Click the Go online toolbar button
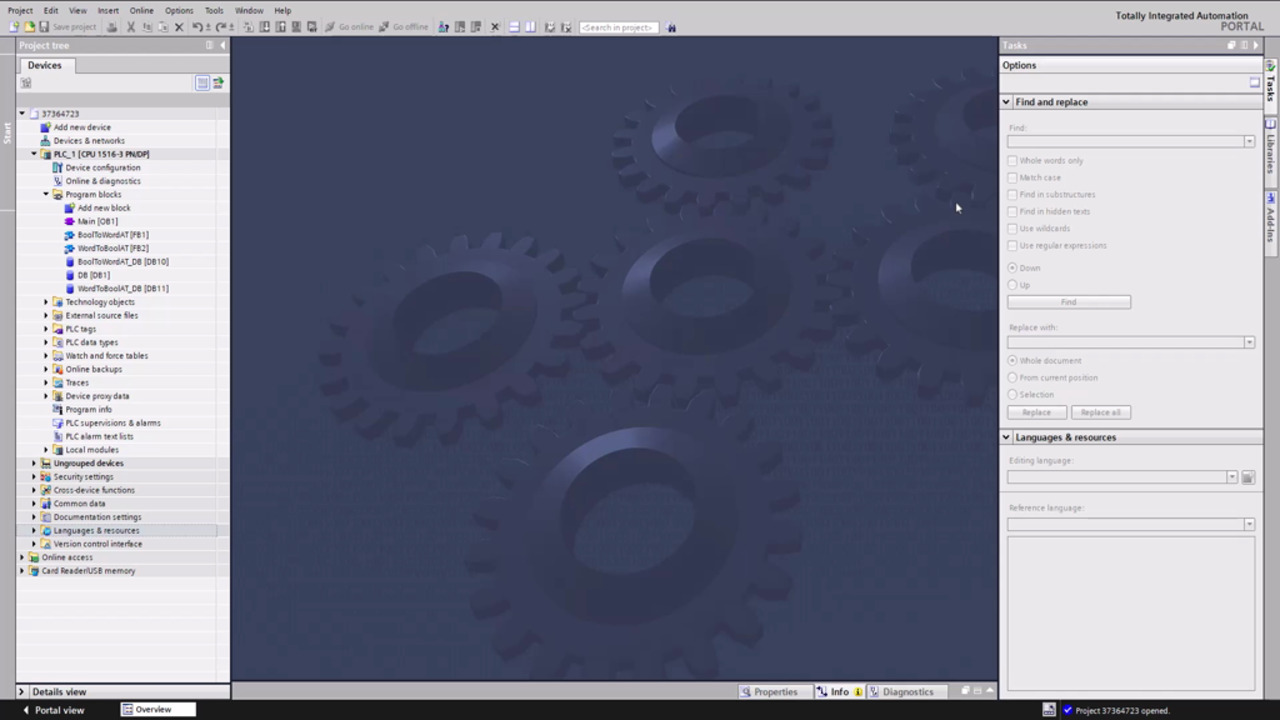This screenshot has width=1280, height=720. pyautogui.click(x=349, y=27)
